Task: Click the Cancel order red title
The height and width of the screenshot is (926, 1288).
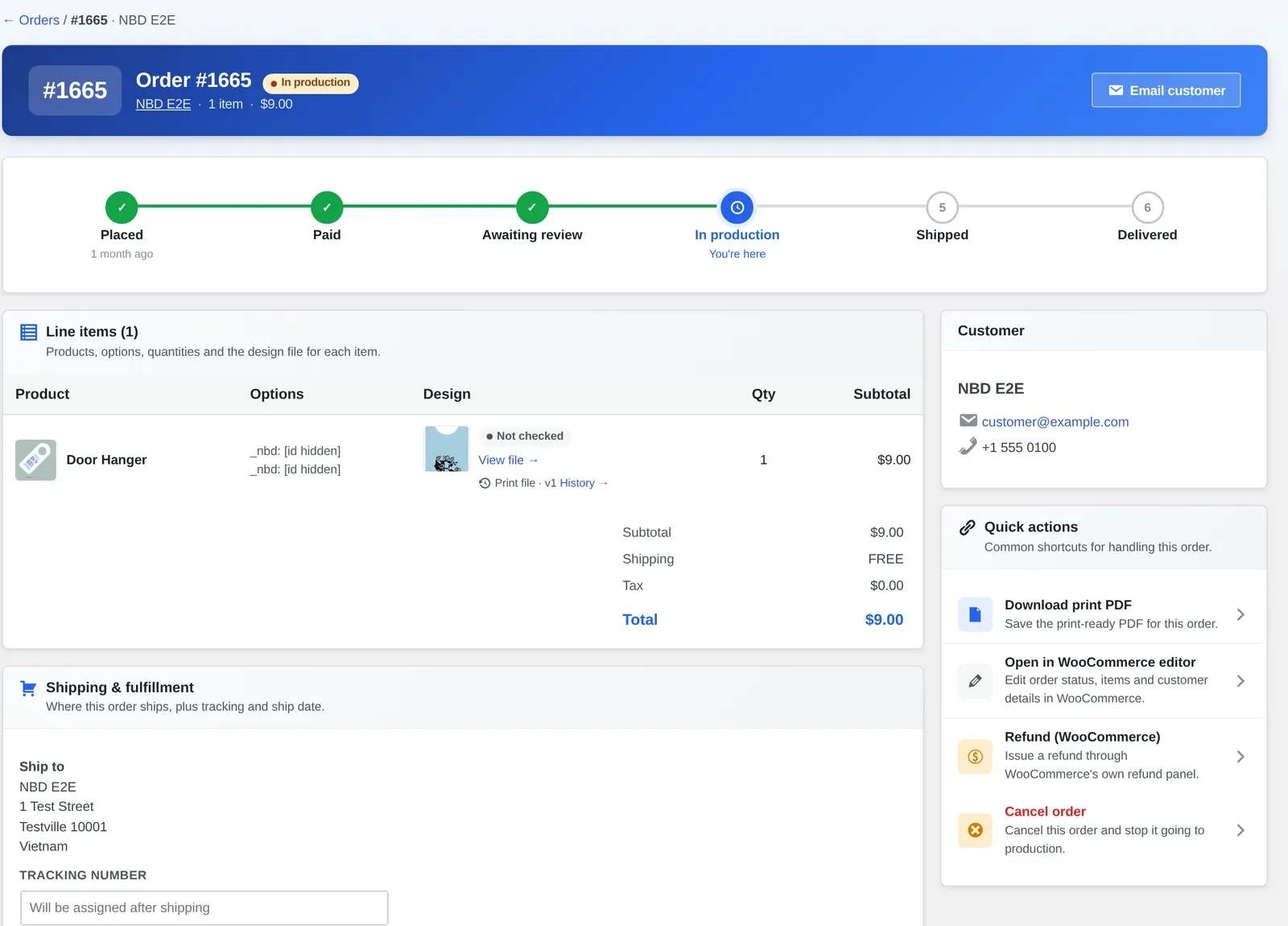Action: (x=1045, y=812)
